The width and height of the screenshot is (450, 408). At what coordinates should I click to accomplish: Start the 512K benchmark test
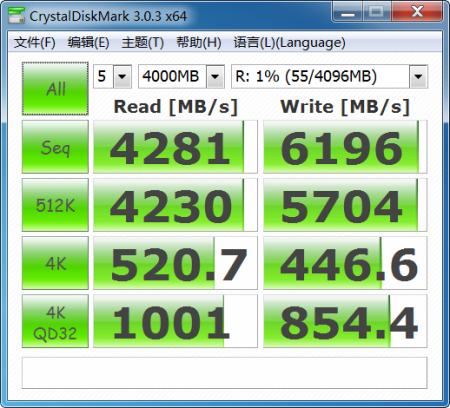coord(55,205)
